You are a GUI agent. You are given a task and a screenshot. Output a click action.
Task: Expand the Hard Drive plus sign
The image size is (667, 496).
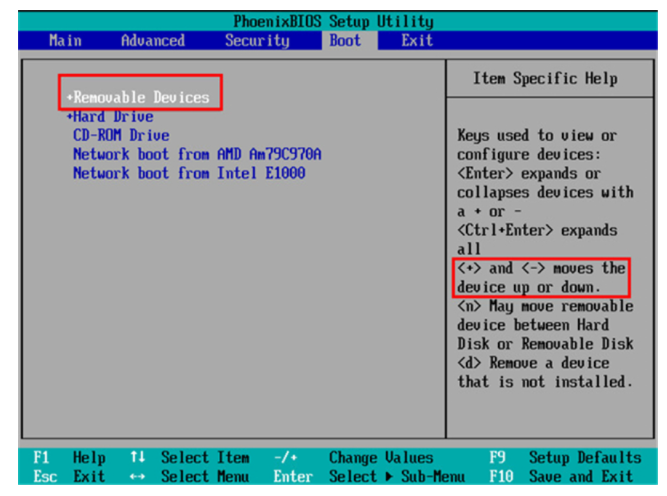tap(70, 117)
